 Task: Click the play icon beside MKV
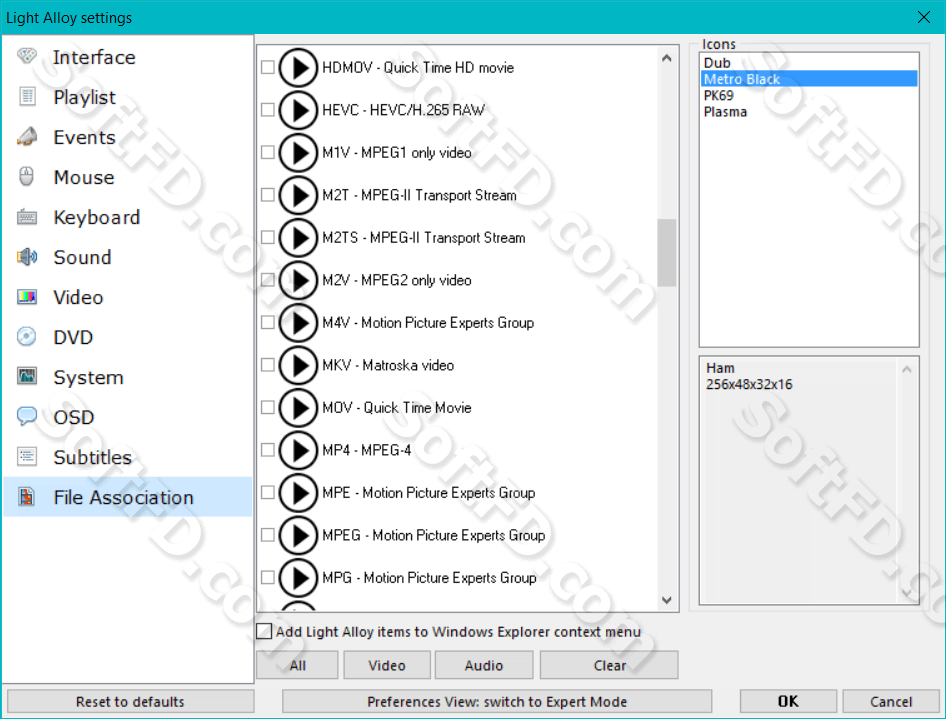[x=298, y=365]
